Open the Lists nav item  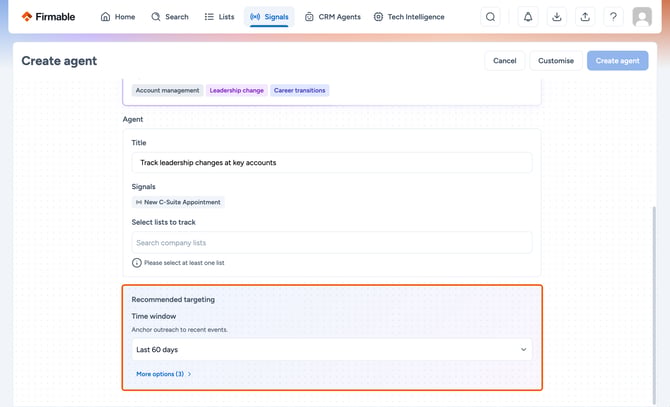pyautogui.click(x=219, y=17)
